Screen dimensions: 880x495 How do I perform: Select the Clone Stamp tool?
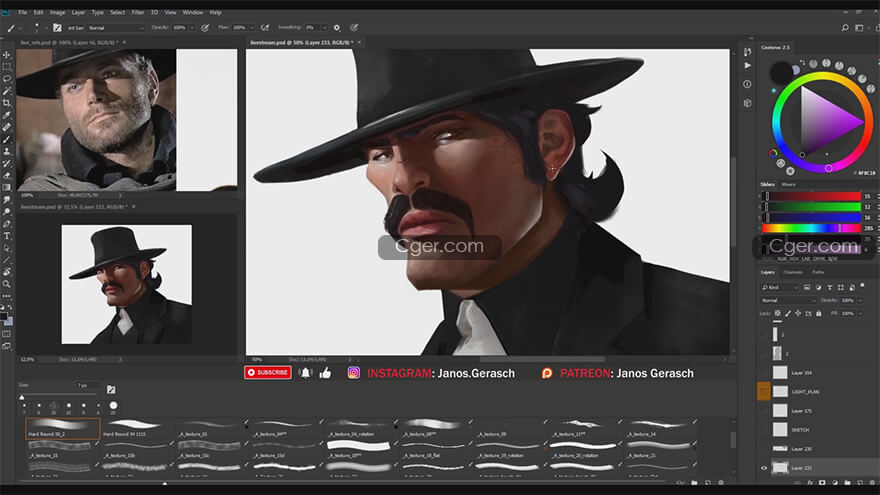point(7,152)
